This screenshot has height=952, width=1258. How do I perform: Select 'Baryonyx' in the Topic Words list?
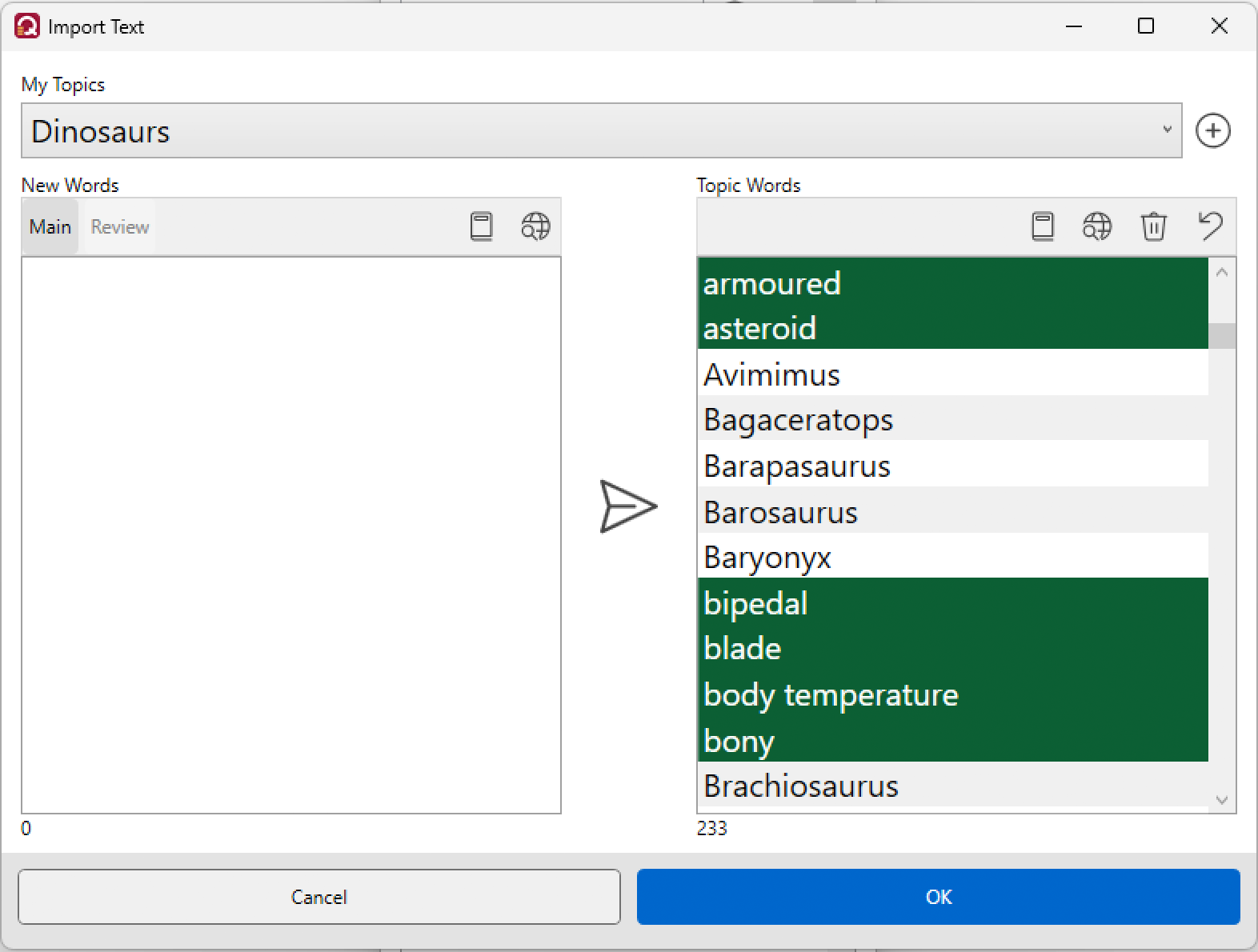952,557
